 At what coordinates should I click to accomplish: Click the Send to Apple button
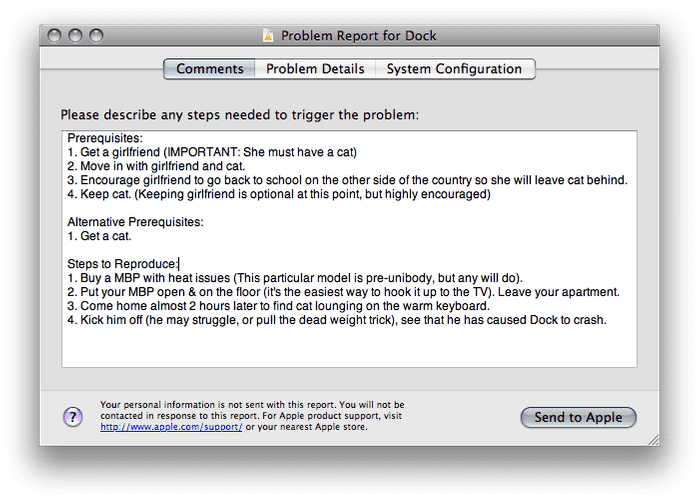pos(579,417)
